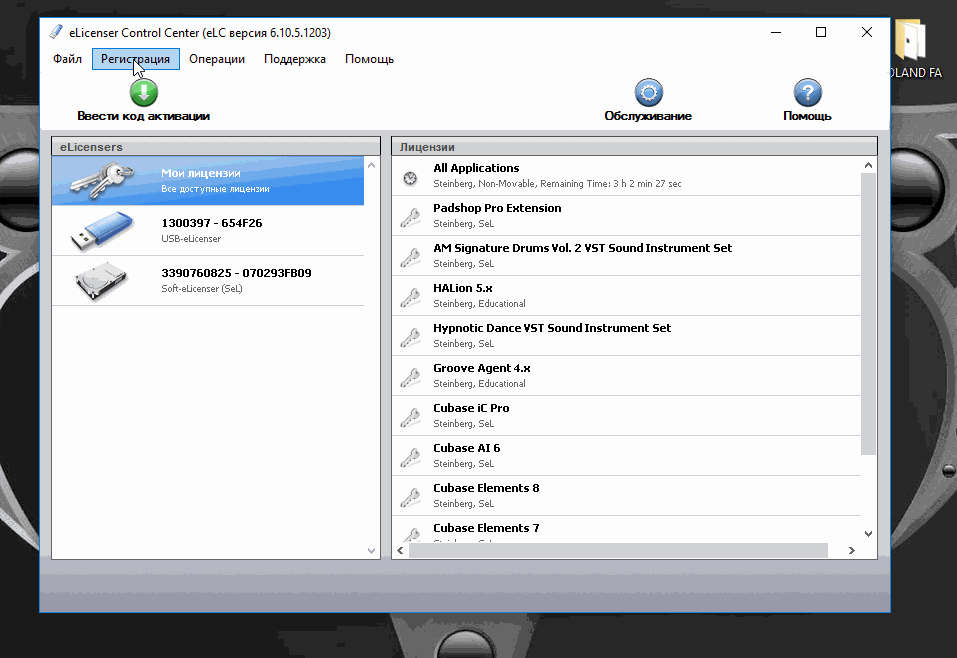Click the Soft-eLicenser (SeL) subtitle text
Image resolution: width=957 pixels, height=658 pixels.
(202, 289)
